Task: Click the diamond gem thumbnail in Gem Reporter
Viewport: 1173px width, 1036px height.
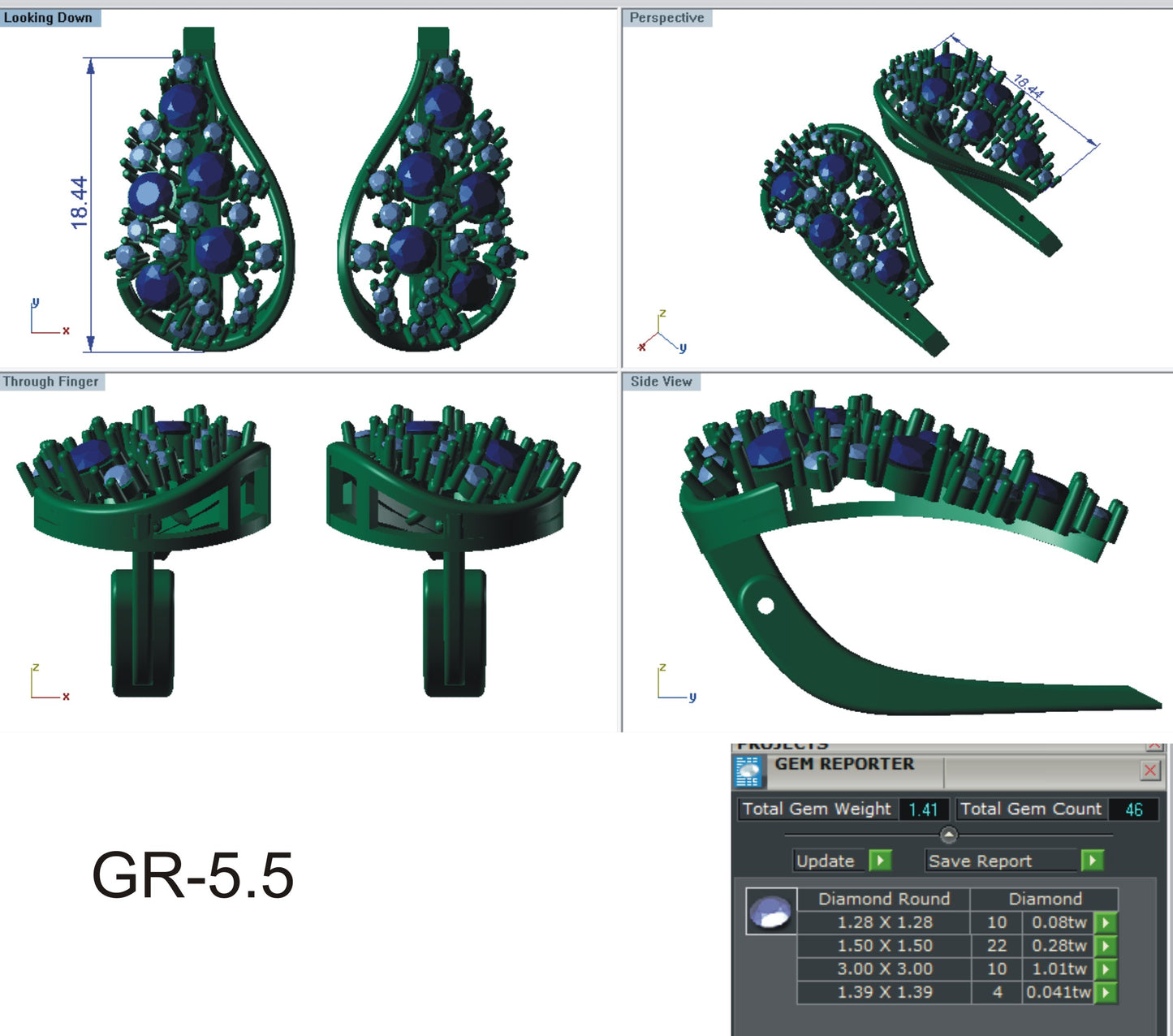Action: 770,911
